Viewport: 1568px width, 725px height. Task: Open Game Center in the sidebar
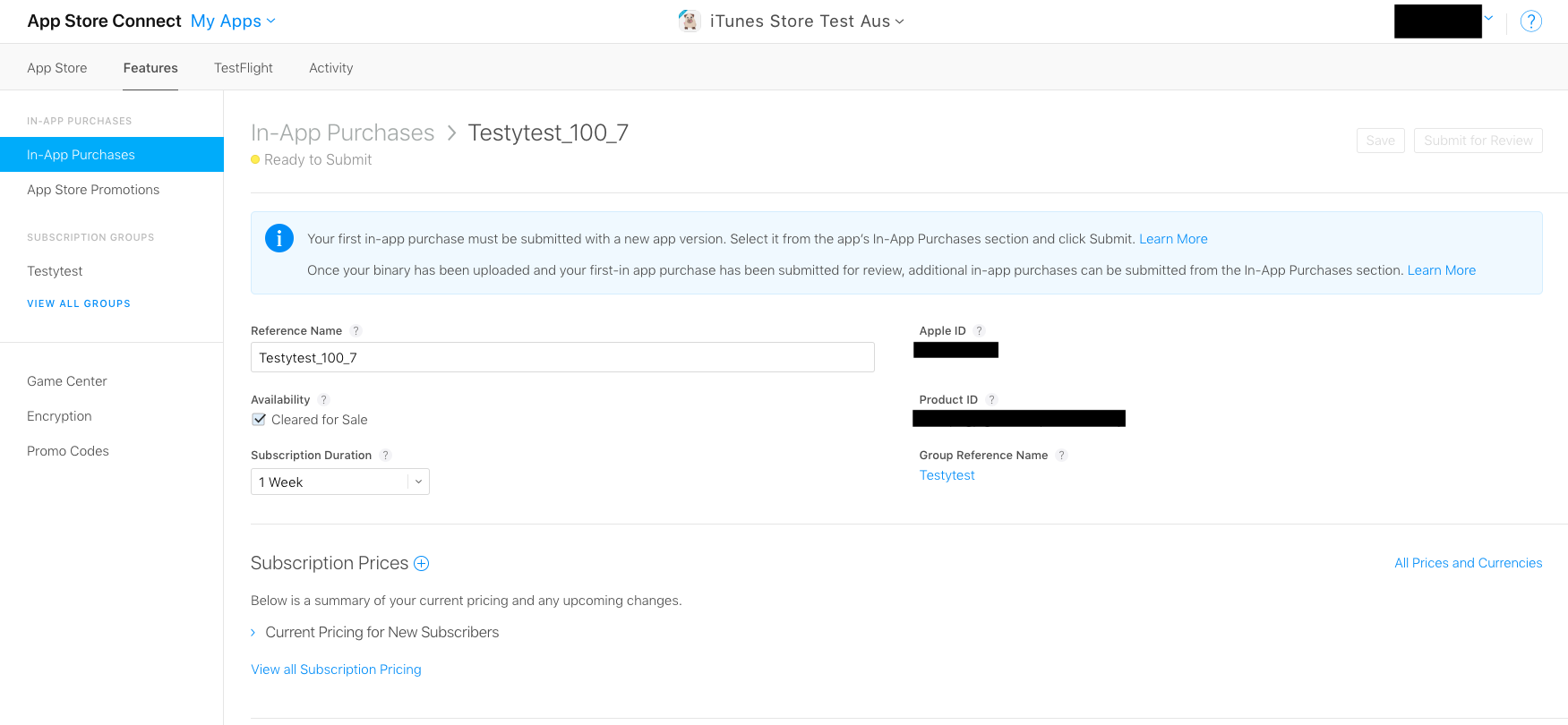[x=67, y=381]
